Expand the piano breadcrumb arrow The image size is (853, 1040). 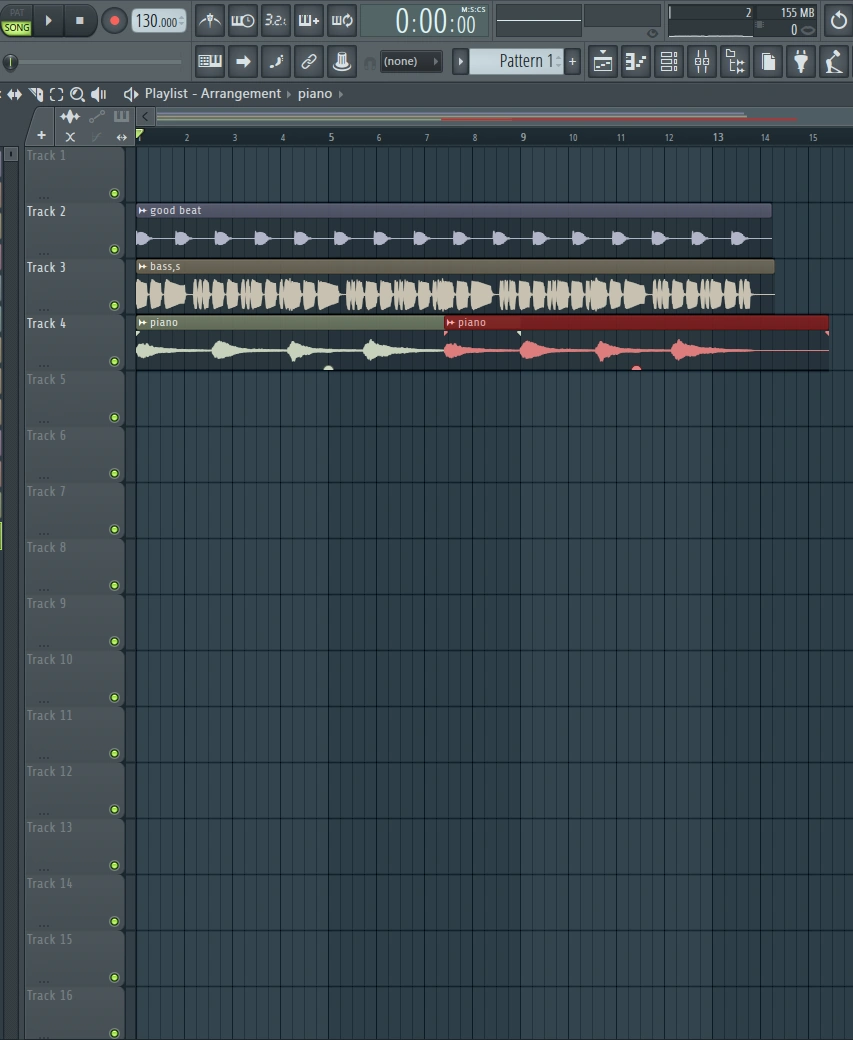(x=340, y=93)
